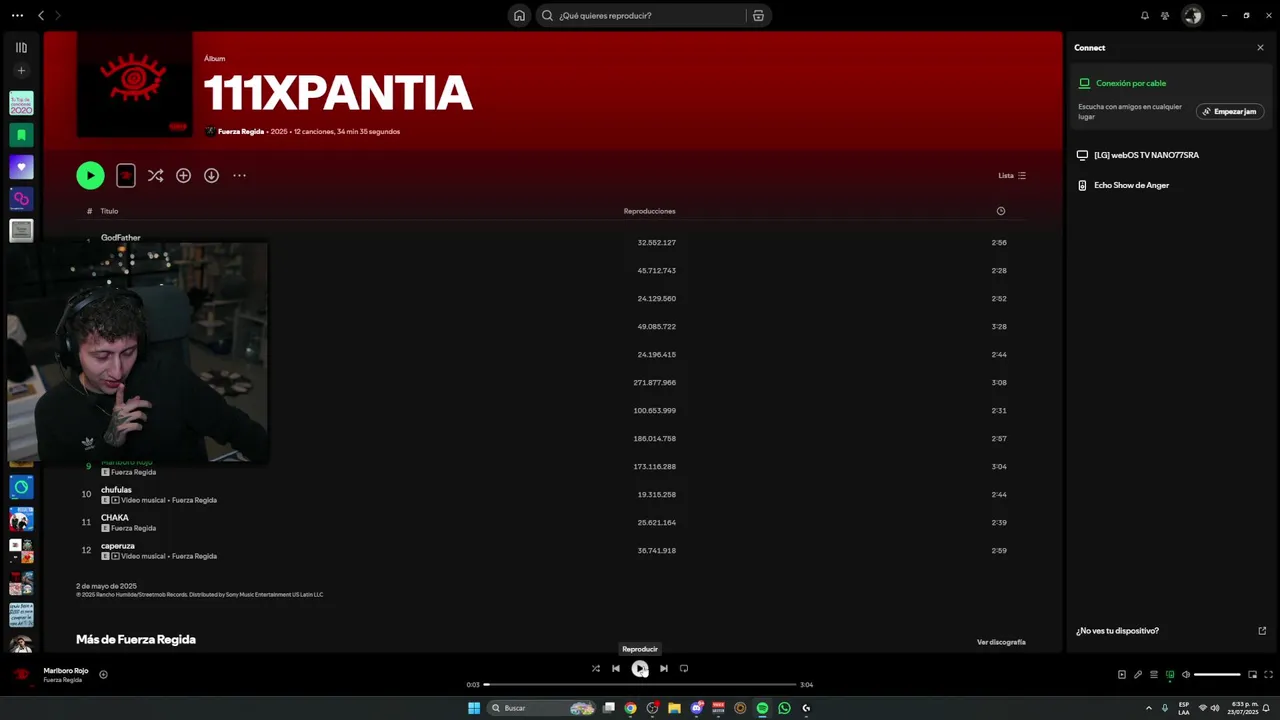Screen dimensions: 1280x720
Task: Open Fuerza Regida link under CHAKA
Action: tap(133, 528)
